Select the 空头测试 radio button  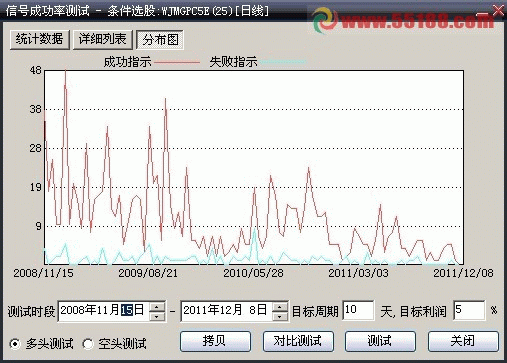(x=88, y=344)
